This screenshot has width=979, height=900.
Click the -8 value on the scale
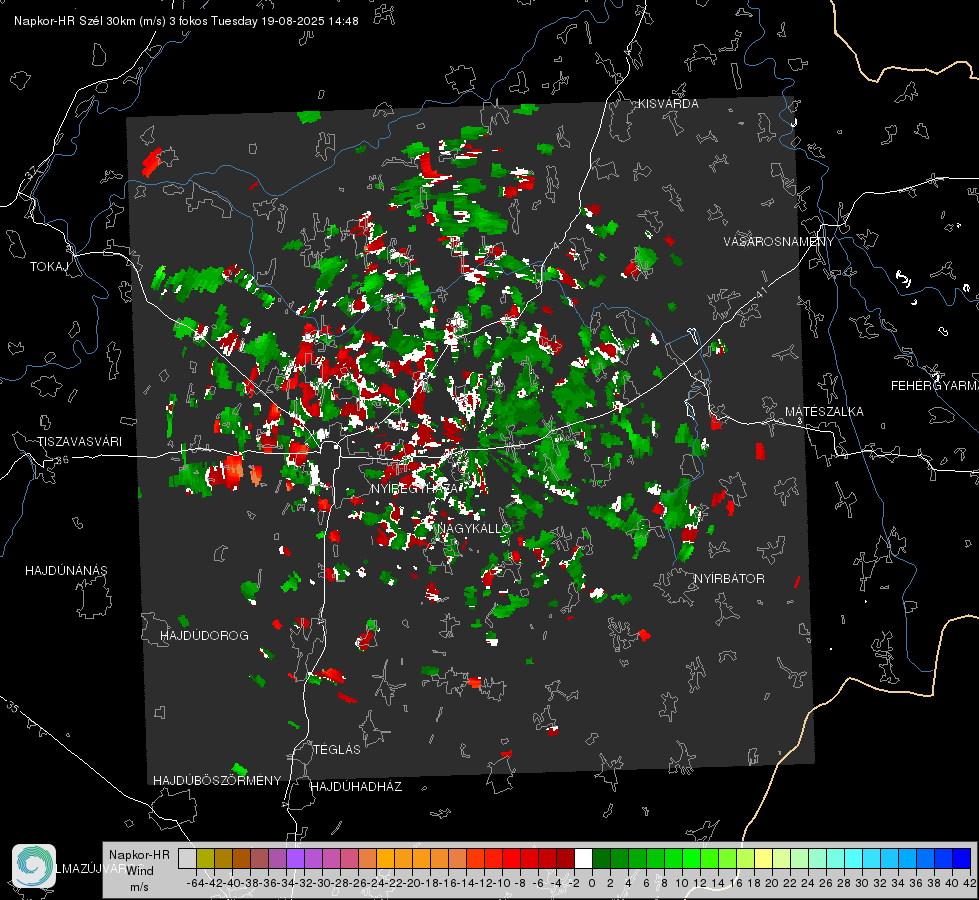pyautogui.click(x=519, y=883)
